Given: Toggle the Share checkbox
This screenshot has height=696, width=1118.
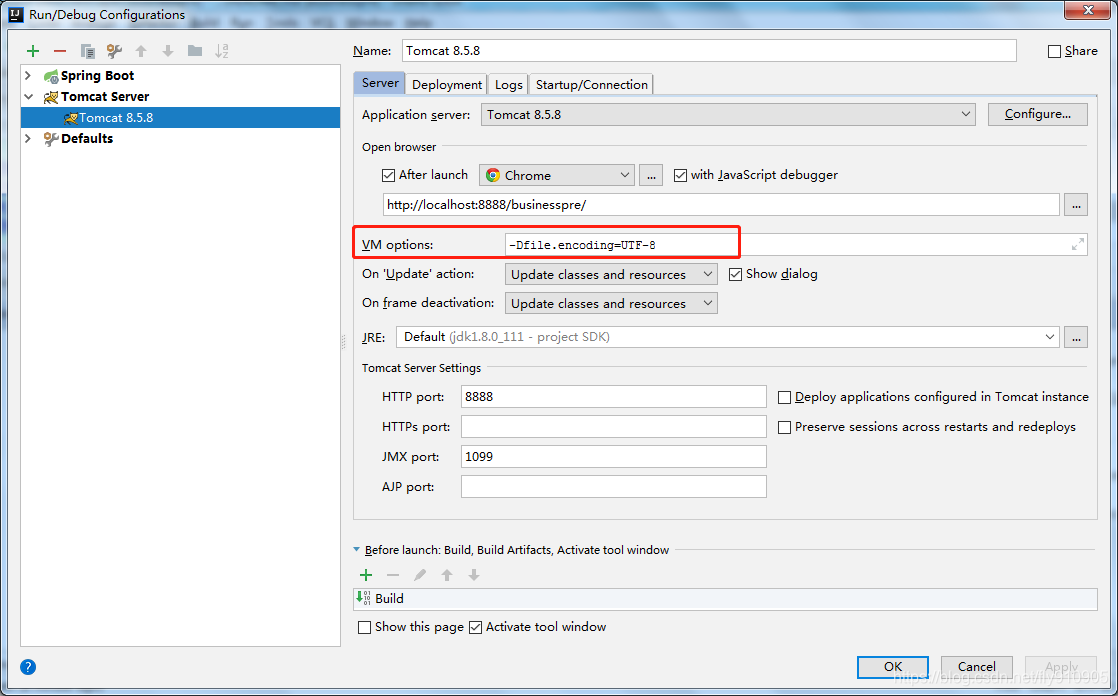Looking at the screenshot, I should (x=1055, y=51).
